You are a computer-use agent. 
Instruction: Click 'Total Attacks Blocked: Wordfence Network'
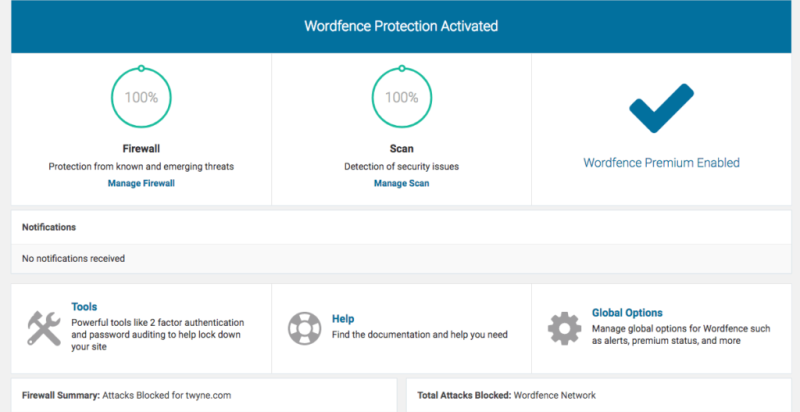click(x=507, y=395)
